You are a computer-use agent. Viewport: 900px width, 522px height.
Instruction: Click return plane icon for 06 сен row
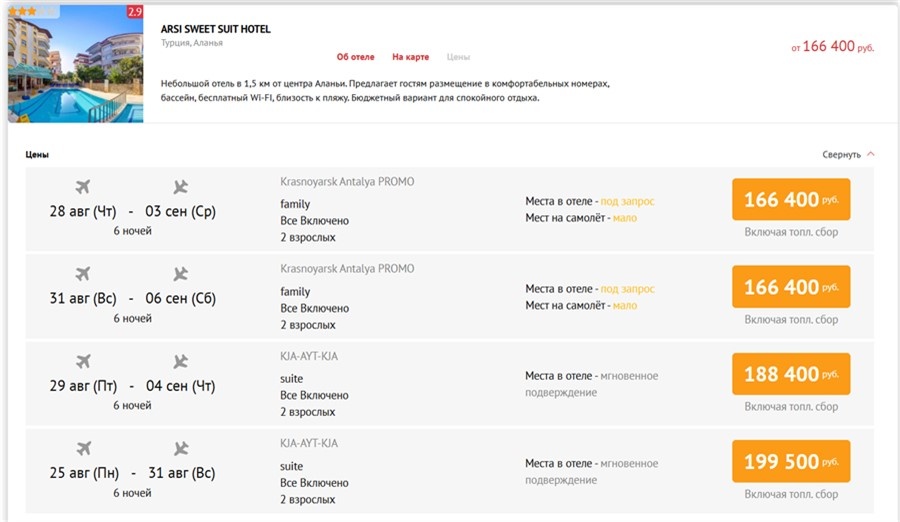point(180,274)
